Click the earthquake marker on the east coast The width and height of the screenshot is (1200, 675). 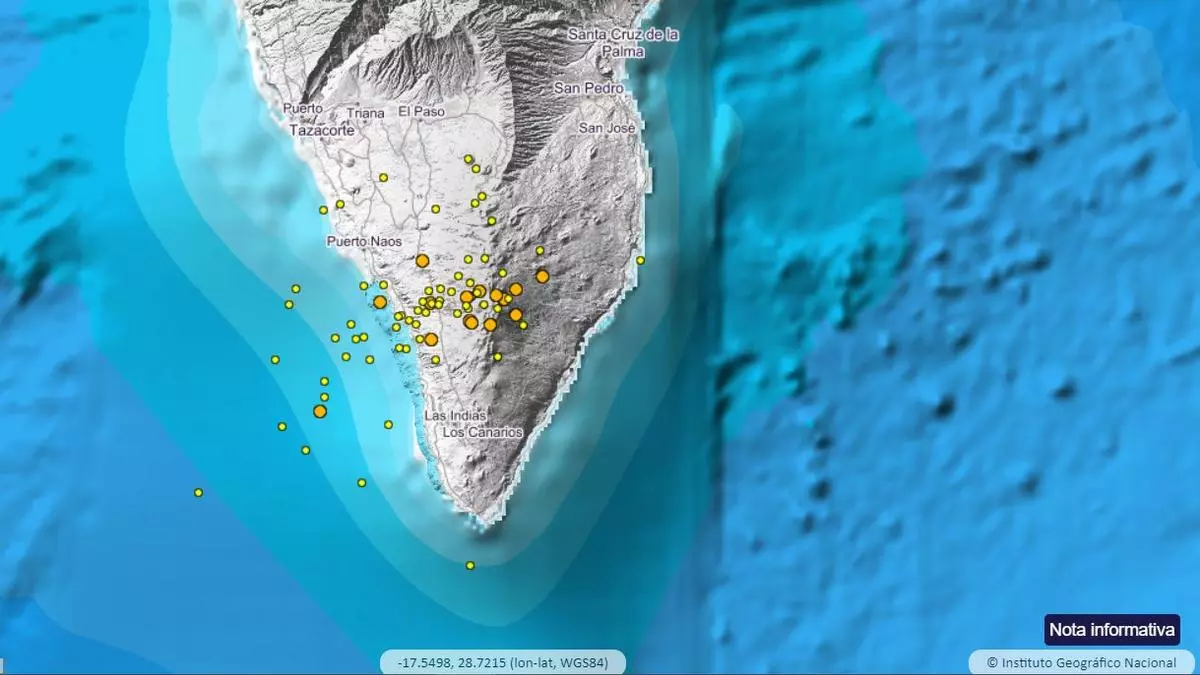click(640, 260)
